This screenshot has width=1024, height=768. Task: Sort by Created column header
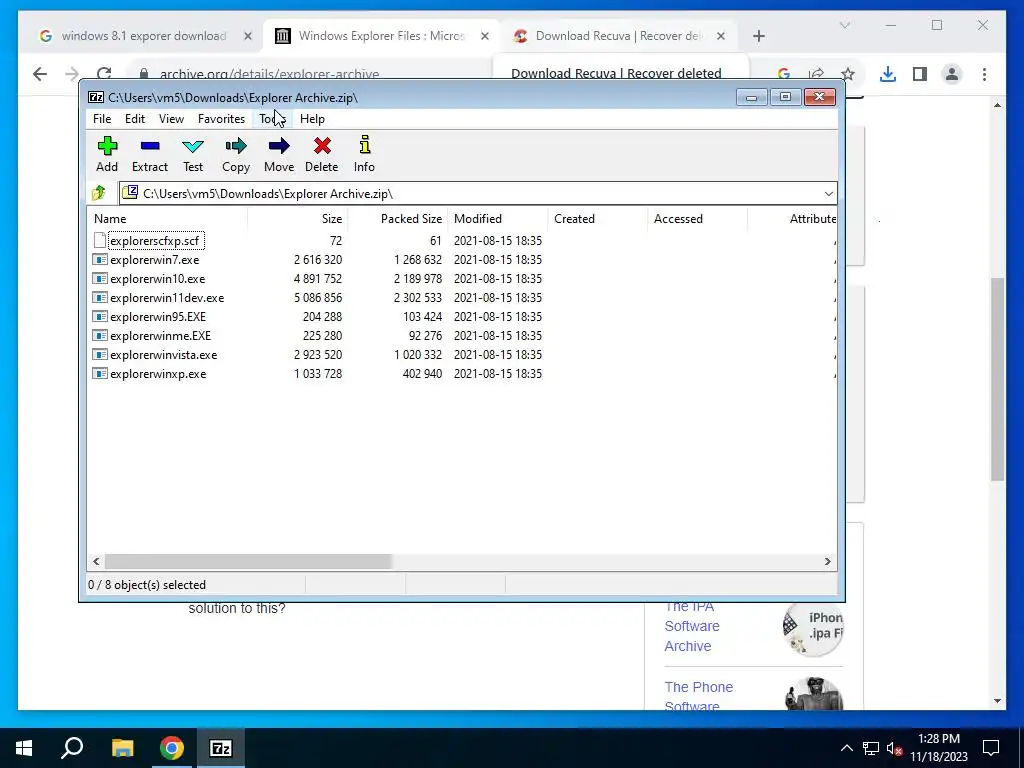coord(598,219)
